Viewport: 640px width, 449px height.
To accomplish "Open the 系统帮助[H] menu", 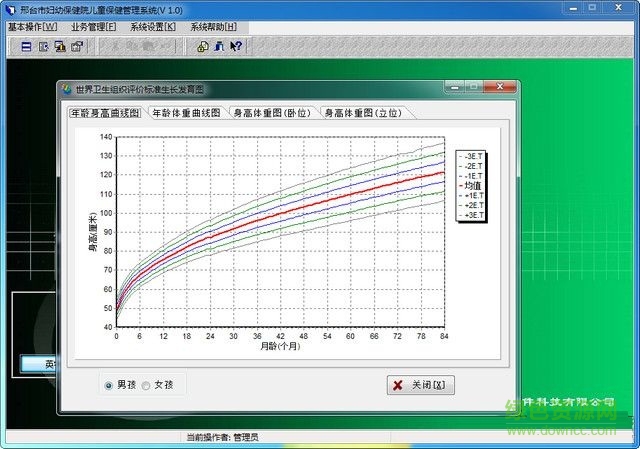I will (213, 27).
